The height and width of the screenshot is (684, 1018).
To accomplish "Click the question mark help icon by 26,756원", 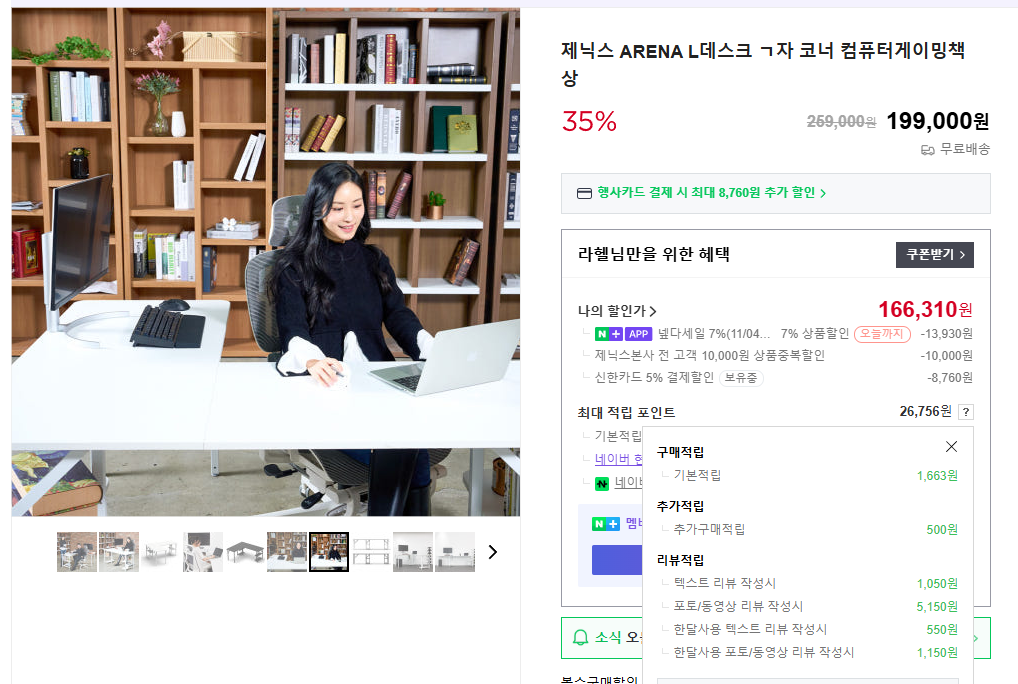I will point(965,411).
